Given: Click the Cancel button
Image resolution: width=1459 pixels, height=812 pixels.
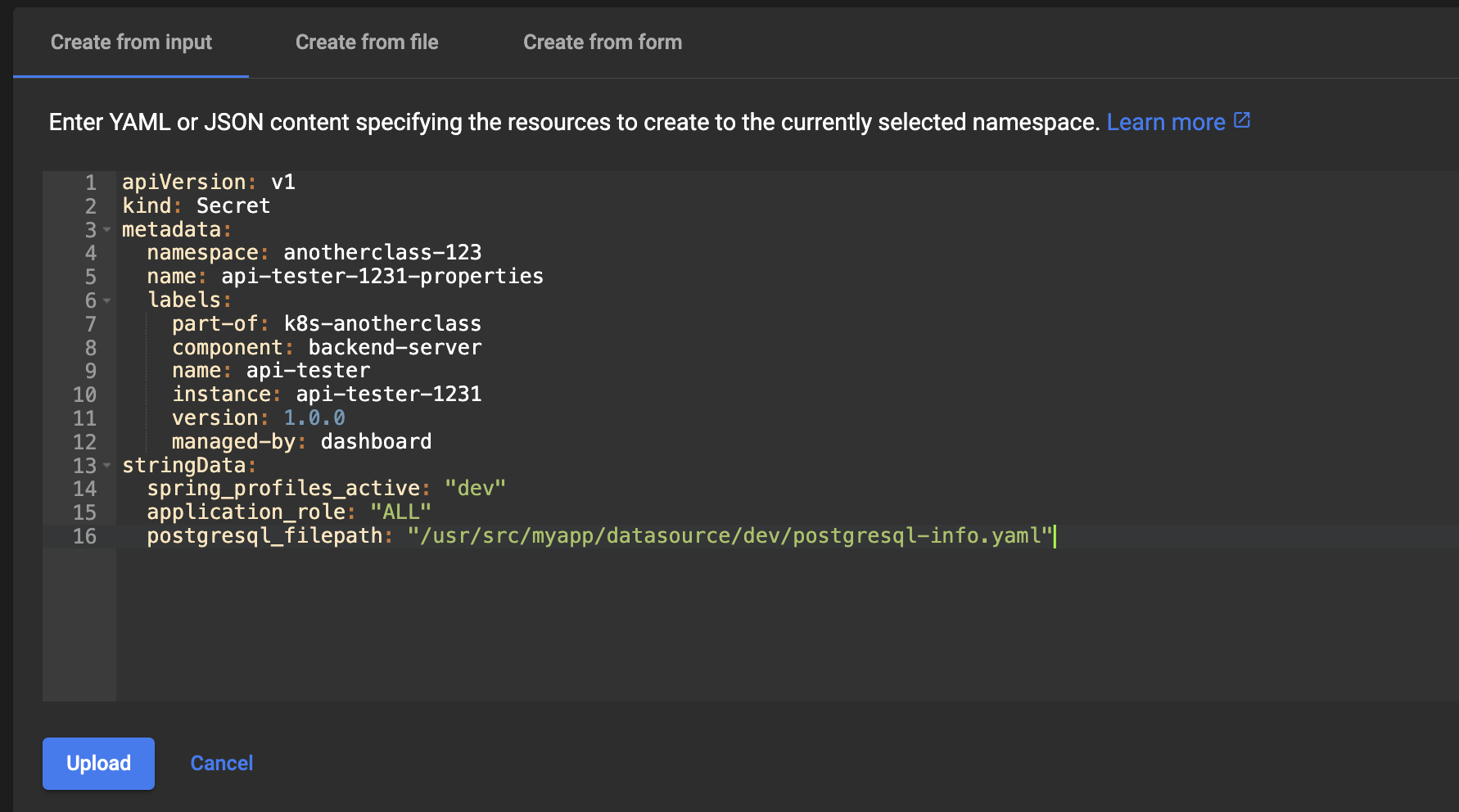Looking at the screenshot, I should click(x=222, y=763).
